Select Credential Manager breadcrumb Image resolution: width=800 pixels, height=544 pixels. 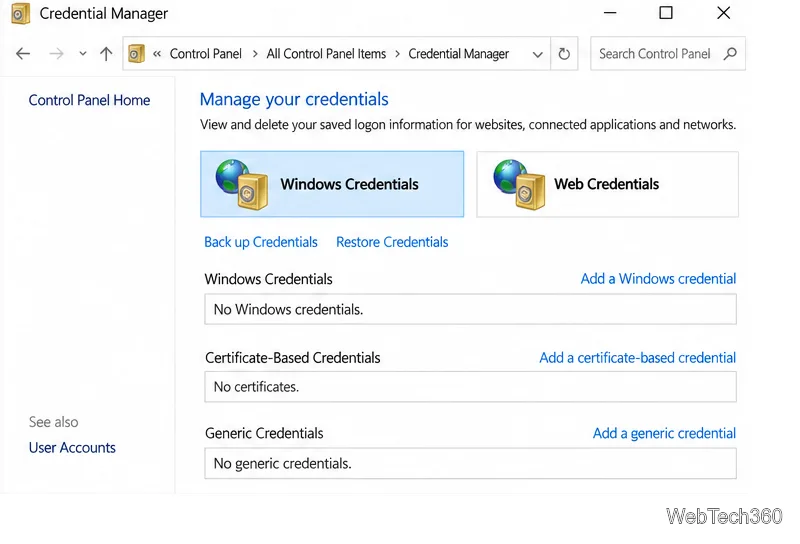click(x=458, y=54)
